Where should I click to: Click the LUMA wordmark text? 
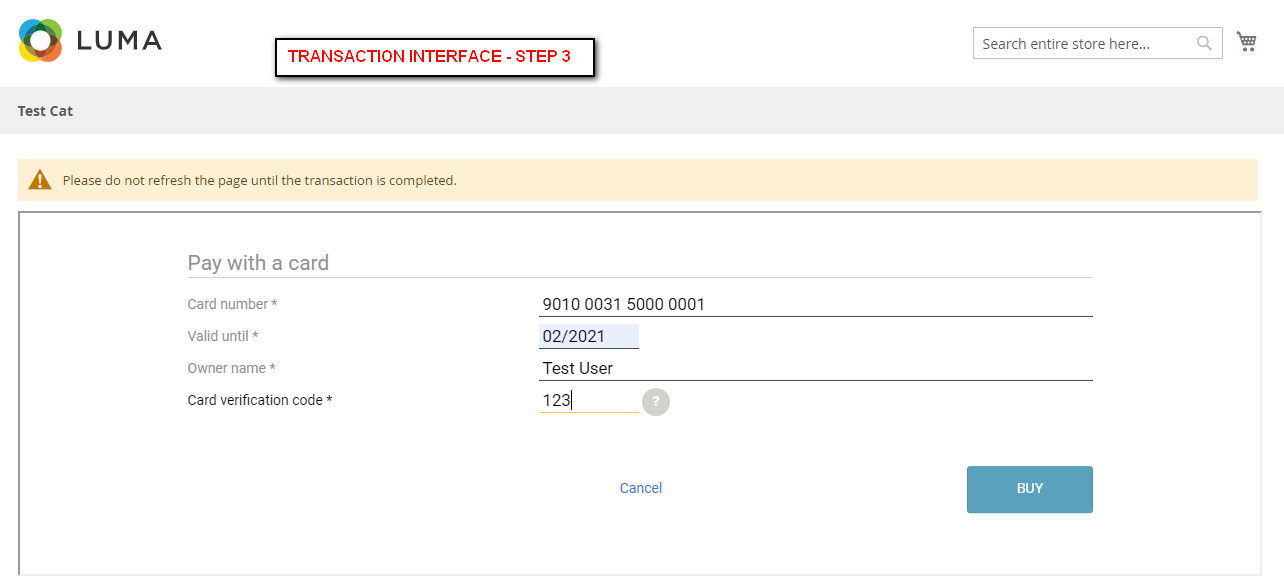119,41
